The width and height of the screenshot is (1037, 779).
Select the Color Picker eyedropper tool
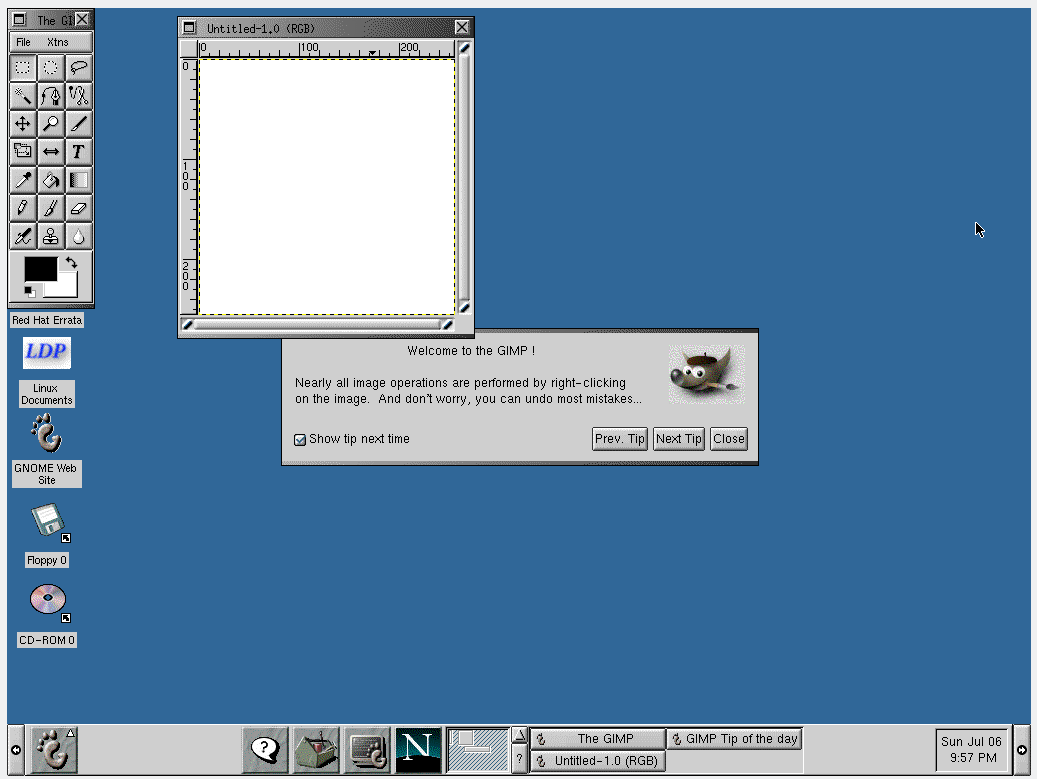pos(22,180)
